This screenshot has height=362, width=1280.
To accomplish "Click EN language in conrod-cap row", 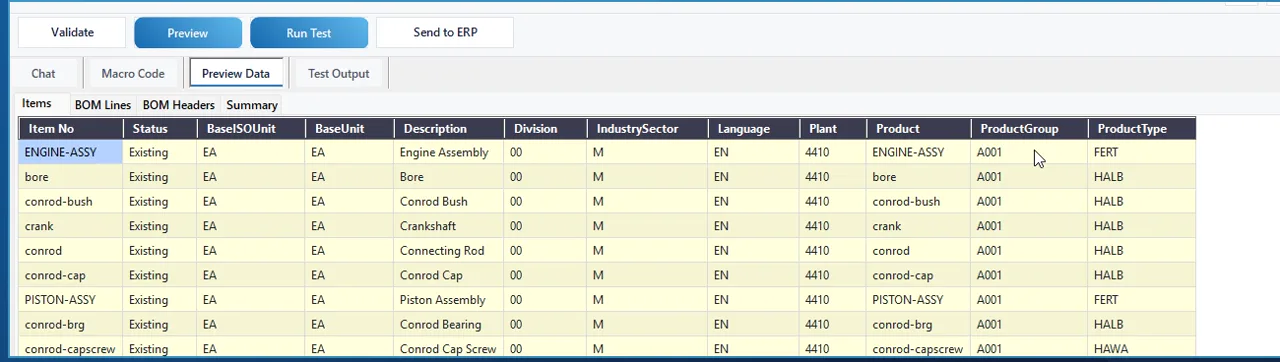I will click(753, 275).
